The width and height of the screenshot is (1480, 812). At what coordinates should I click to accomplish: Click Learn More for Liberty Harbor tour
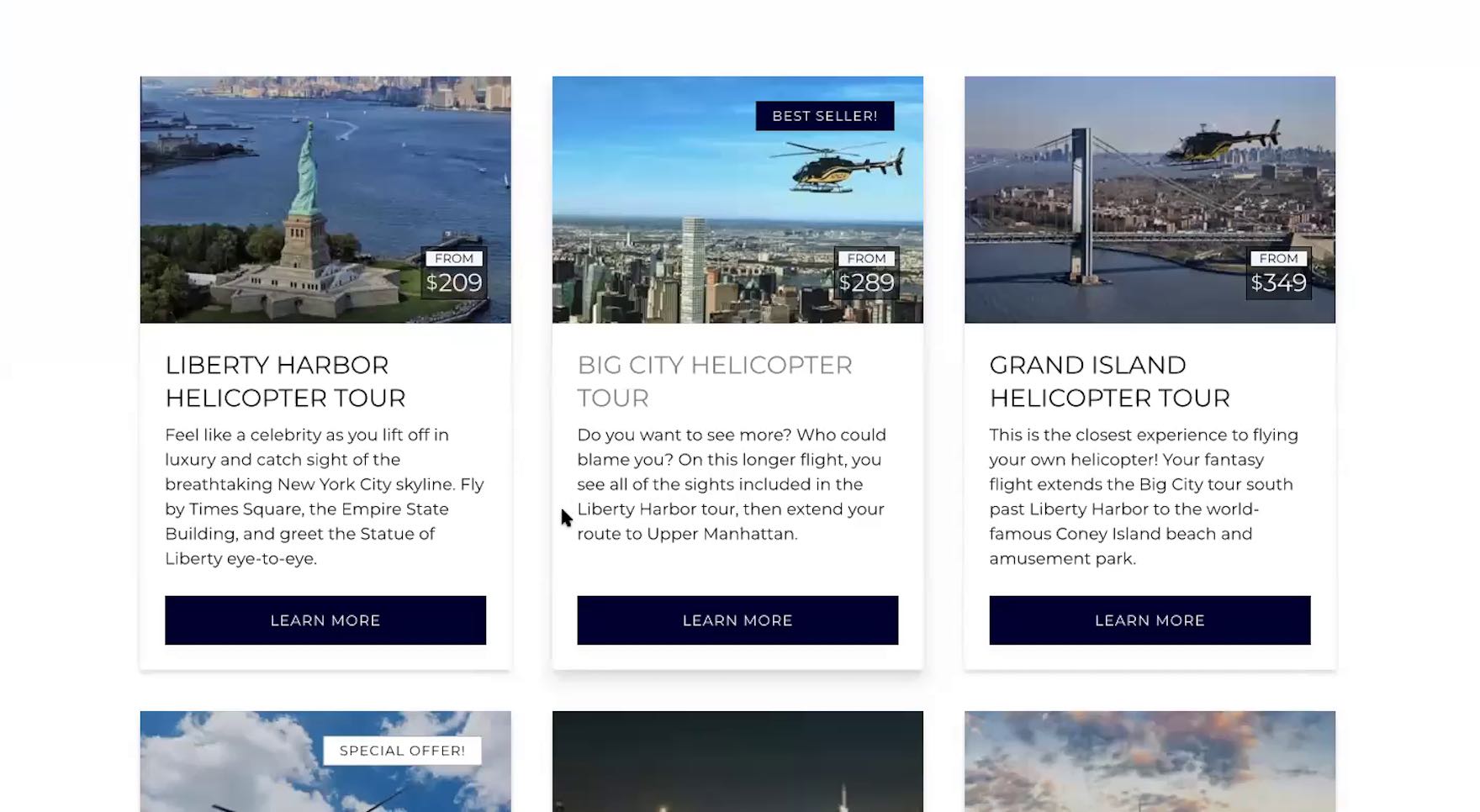(x=325, y=620)
